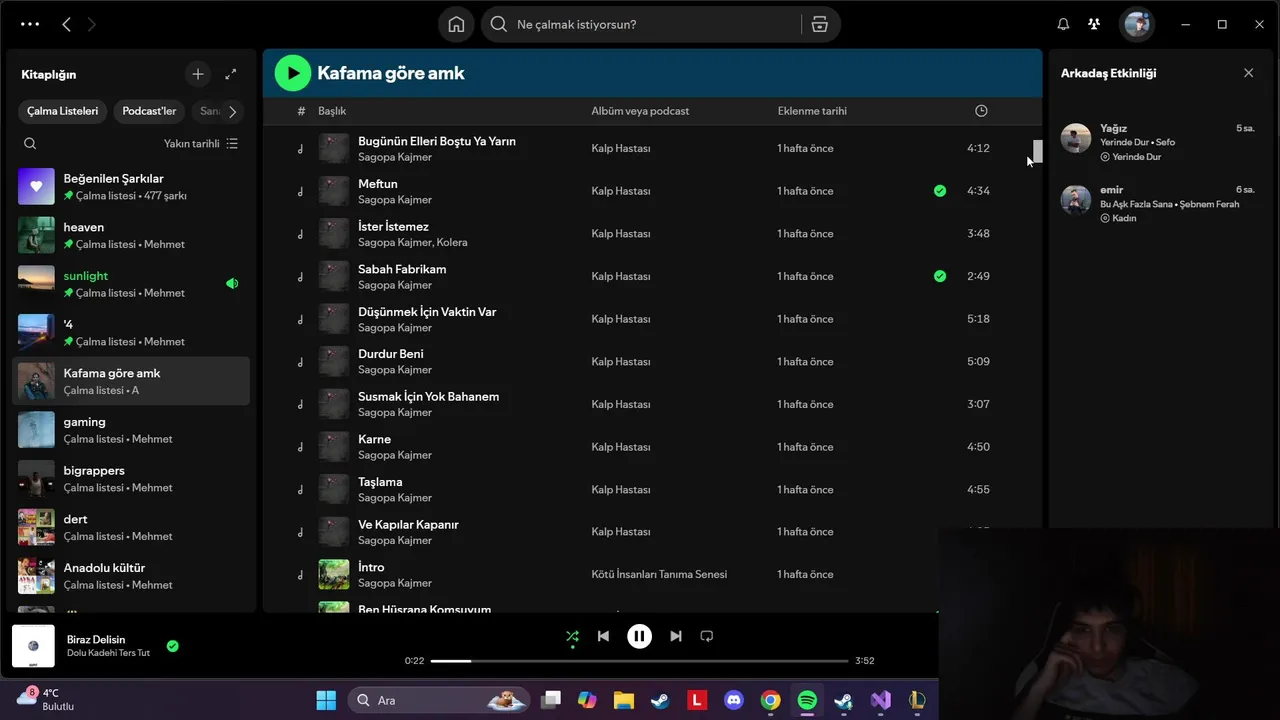This screenshot has width=1280, height=720.
Task: Open the 'heaven' playlist
Action: pos(131,235)
